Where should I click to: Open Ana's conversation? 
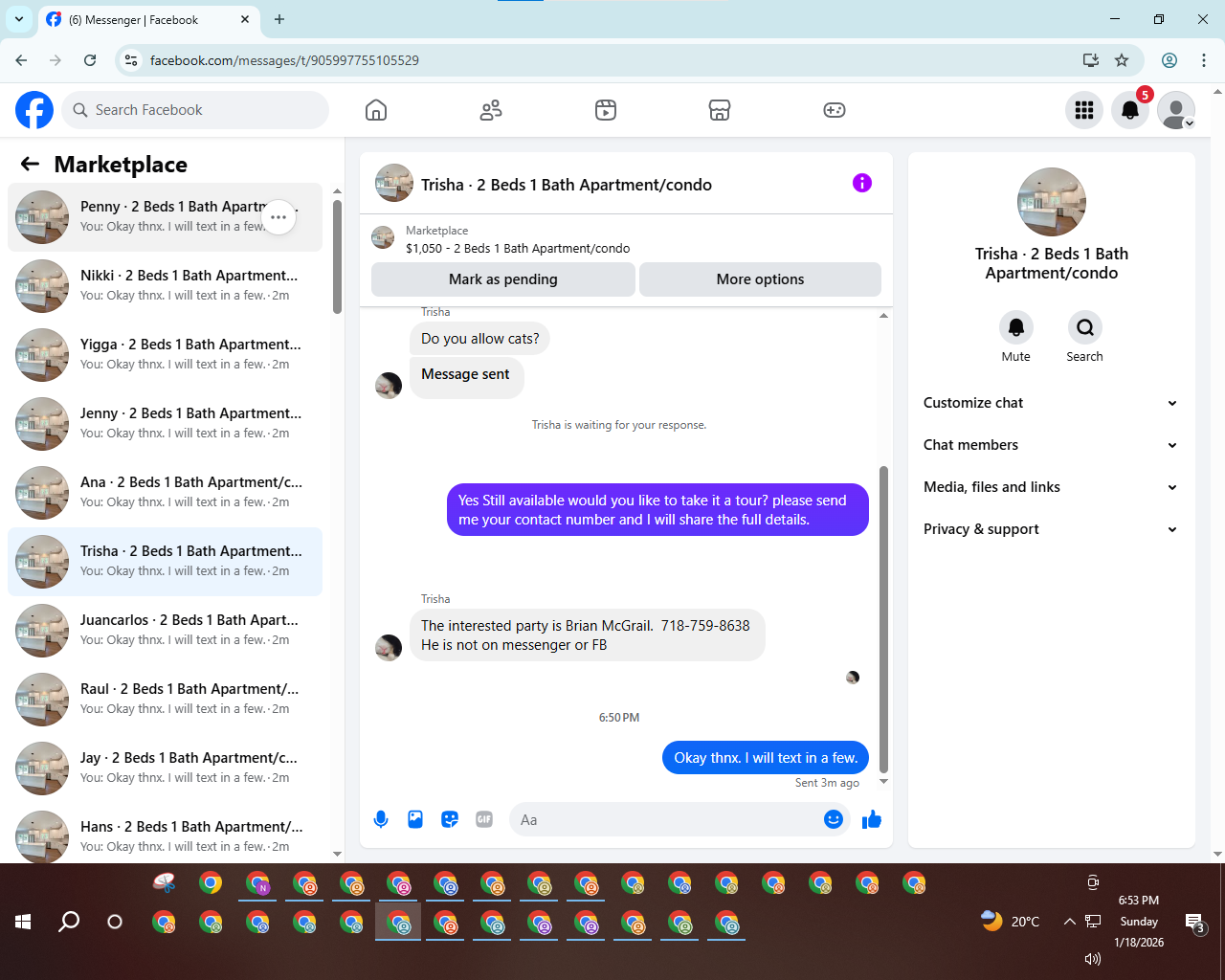[165, 493]
